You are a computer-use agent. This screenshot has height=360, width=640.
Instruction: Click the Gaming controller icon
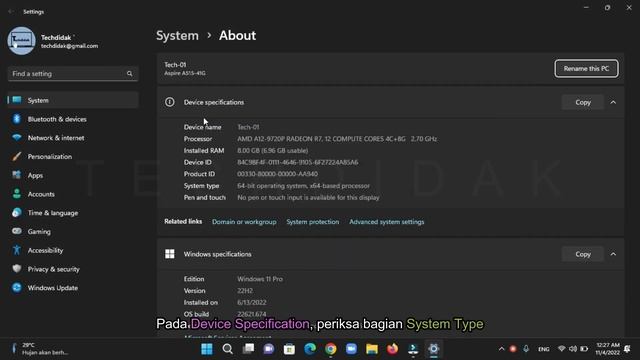pyautogui.click(x=17, y=231)
